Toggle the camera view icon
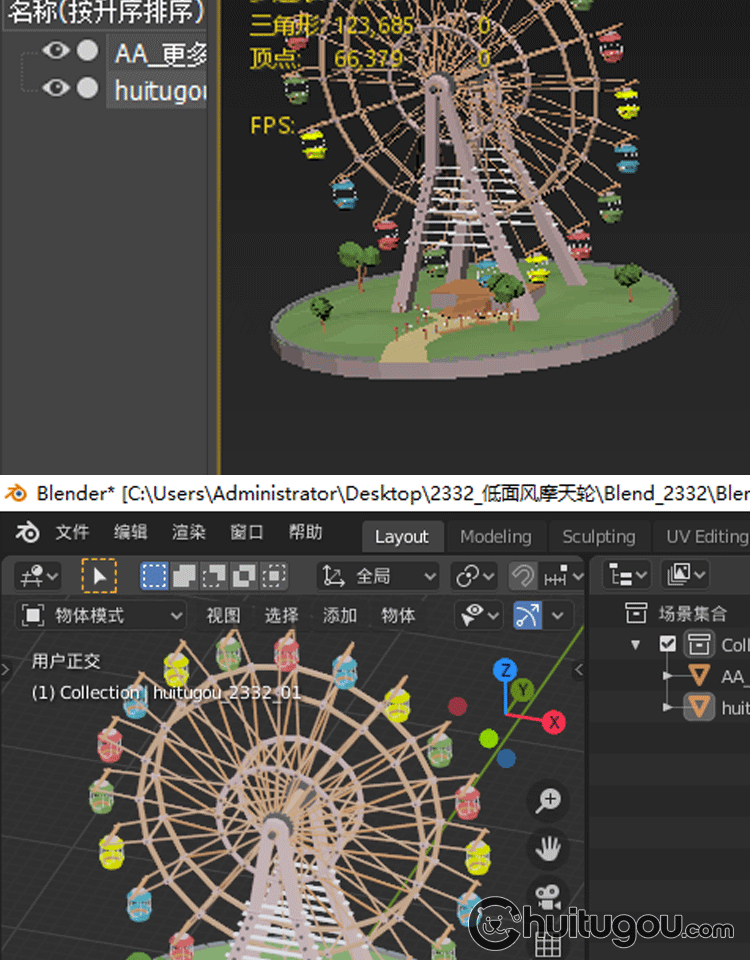Image resolution: width=750 pixels, height=960 pixels. pos(547,896)
